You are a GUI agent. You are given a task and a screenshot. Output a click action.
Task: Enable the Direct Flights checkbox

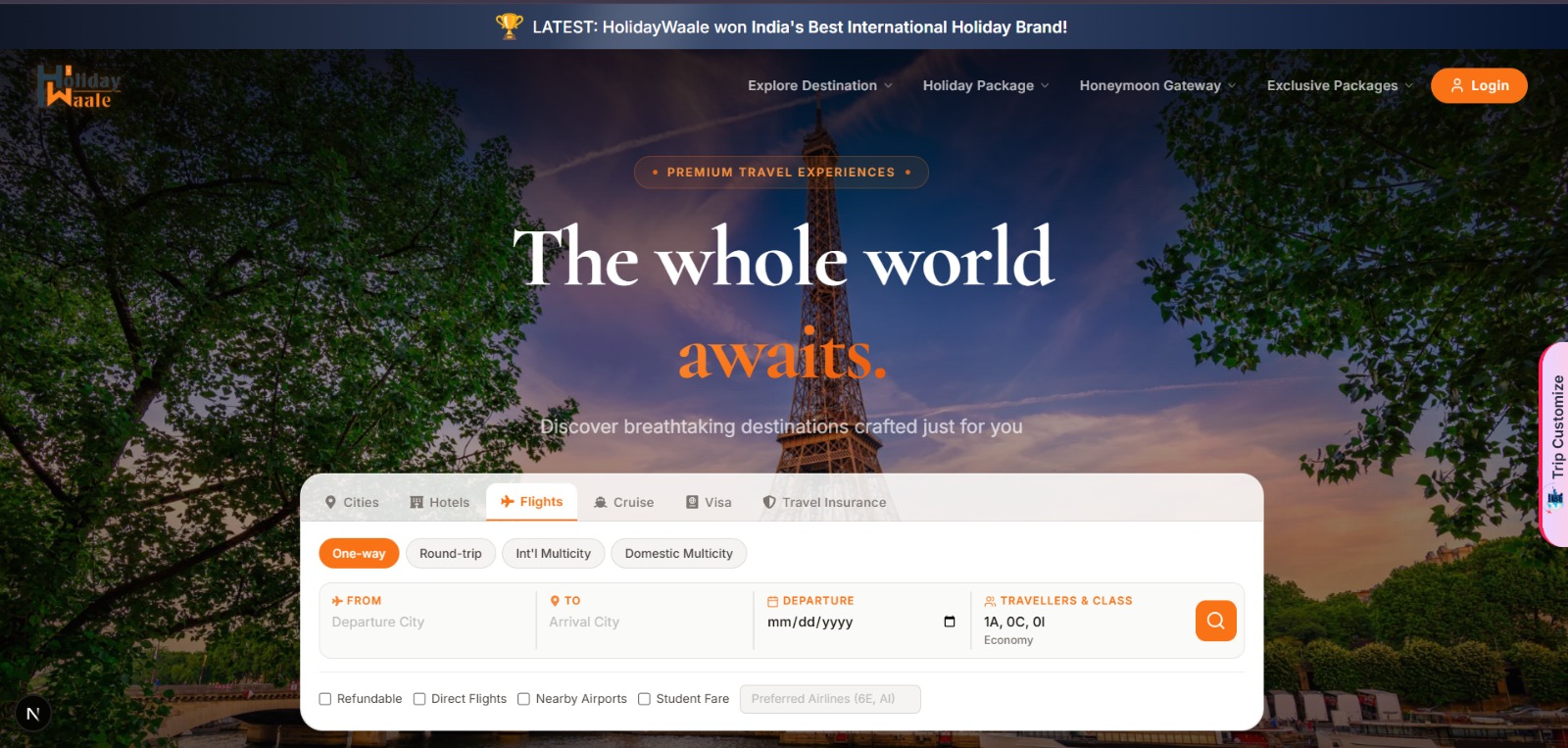pos(419,699)
